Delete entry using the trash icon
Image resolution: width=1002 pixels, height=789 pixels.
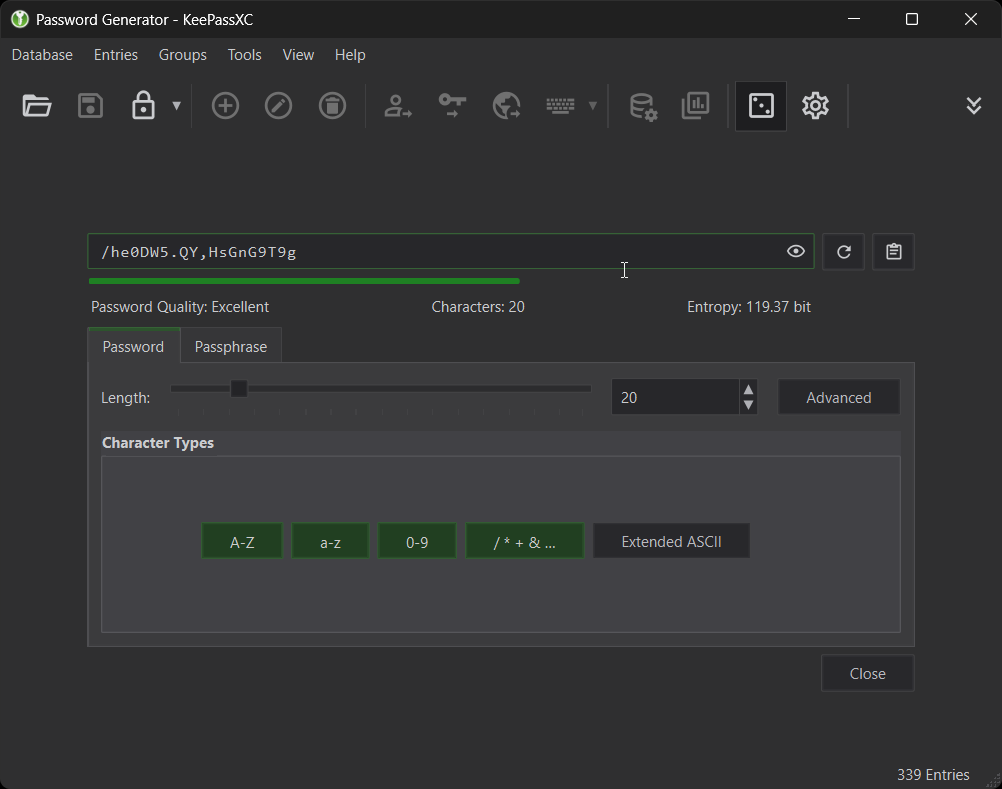[332, 105]
